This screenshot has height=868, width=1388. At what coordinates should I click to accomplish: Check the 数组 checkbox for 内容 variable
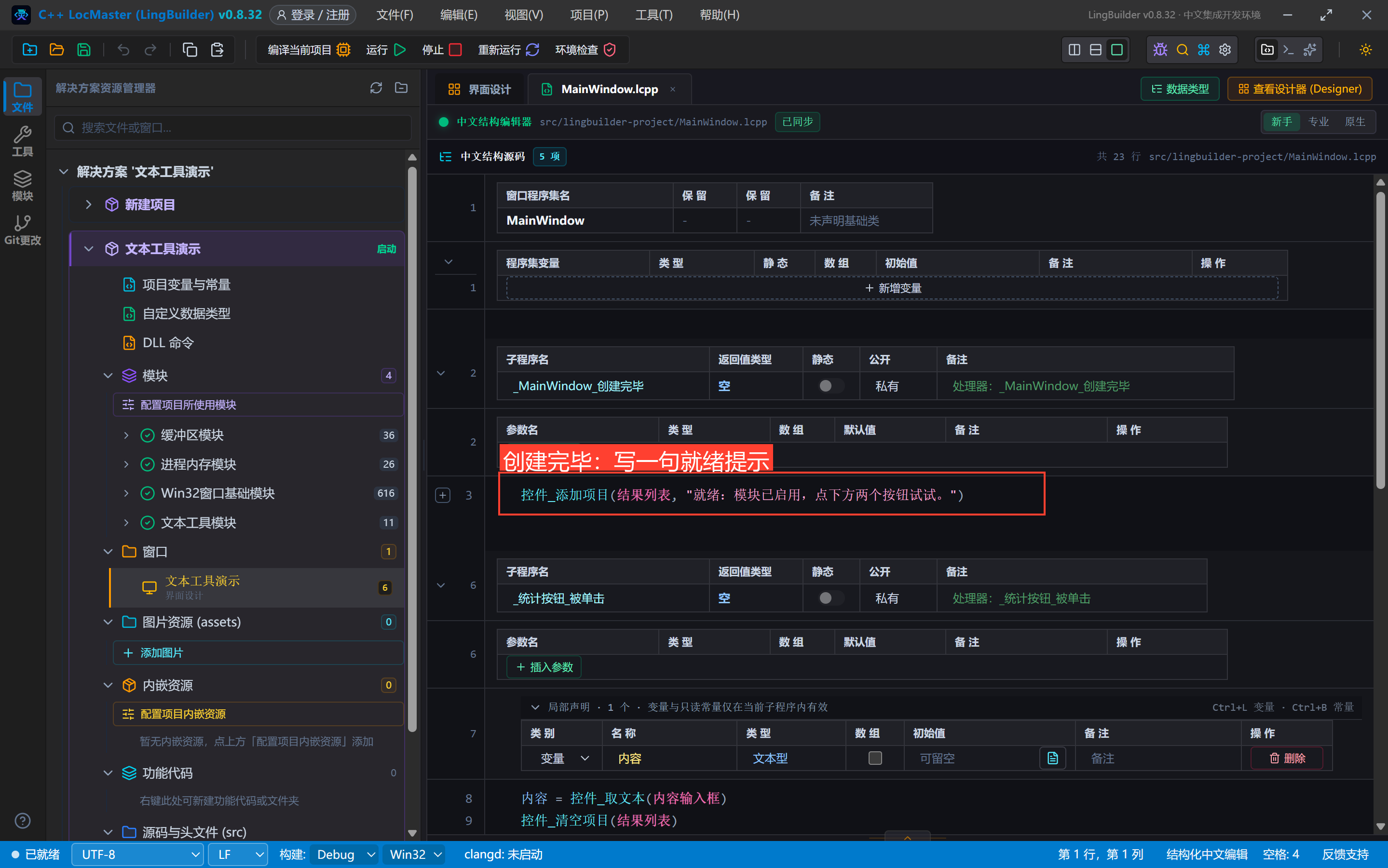coord(875,759)
